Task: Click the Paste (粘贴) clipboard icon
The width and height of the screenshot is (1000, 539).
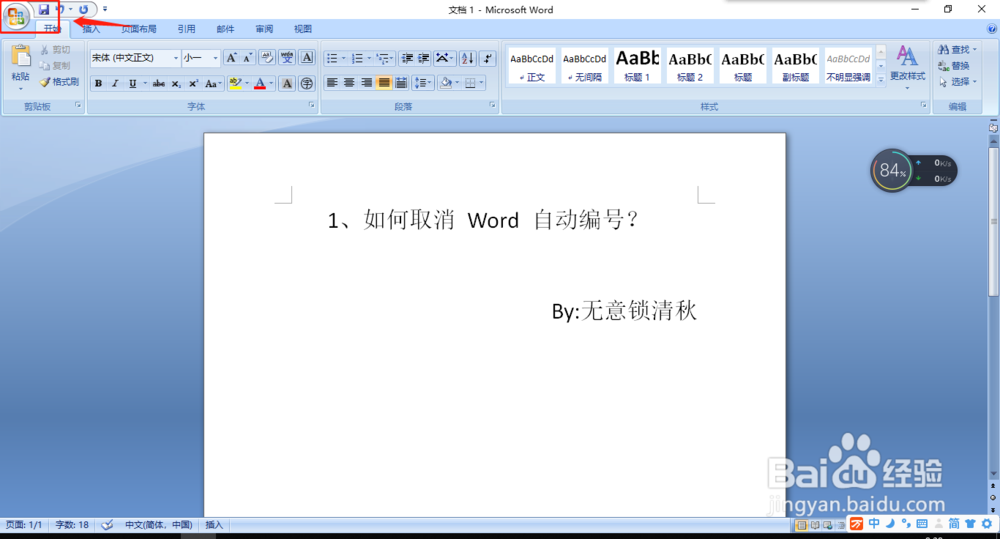Action: pyautogui.click(x=20, y=56)
